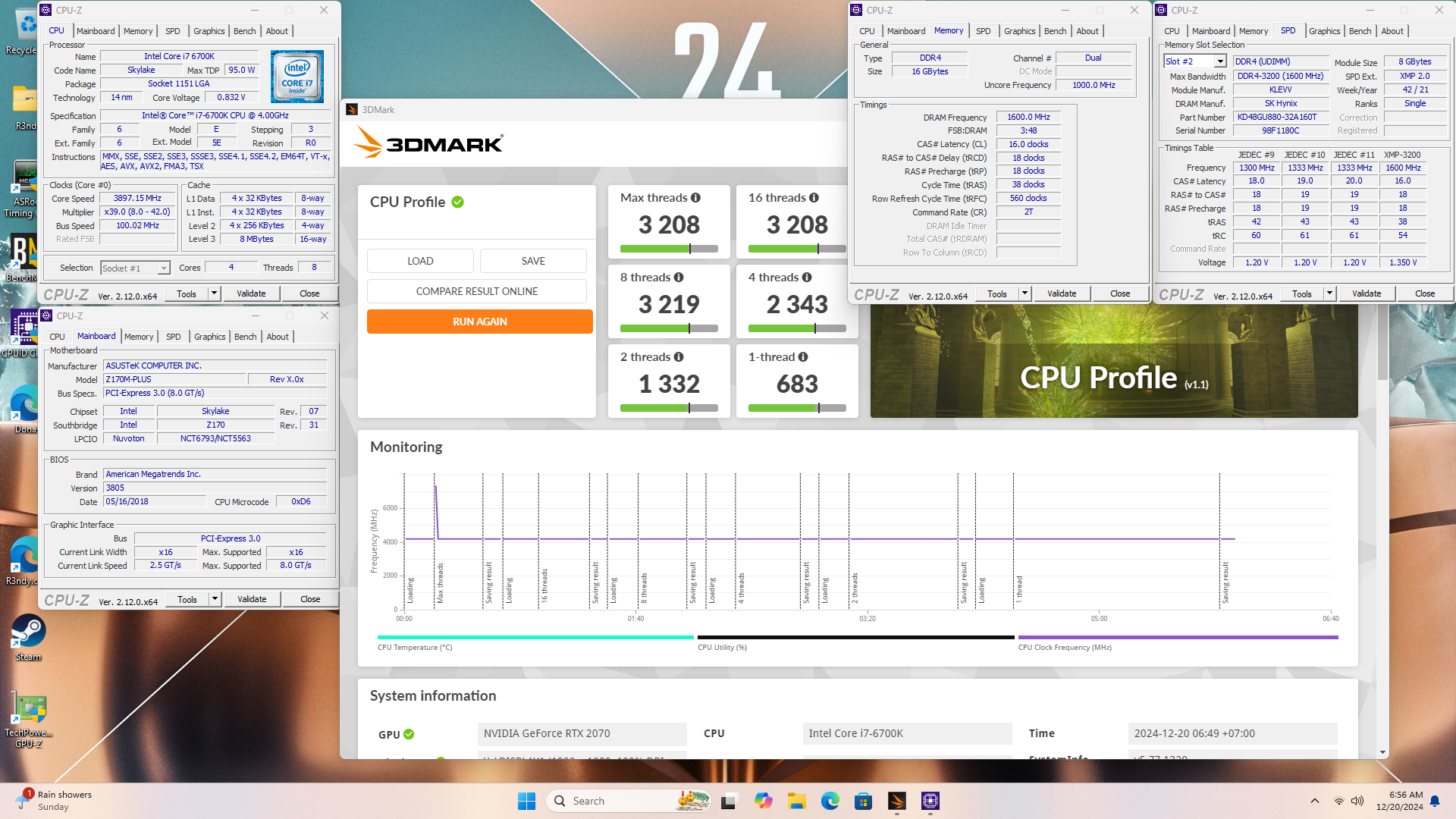The height and width of the screenshot is (819, 1456).
Task: Click the 3DMark taskbar icon
Action: [x=897, y=801]
